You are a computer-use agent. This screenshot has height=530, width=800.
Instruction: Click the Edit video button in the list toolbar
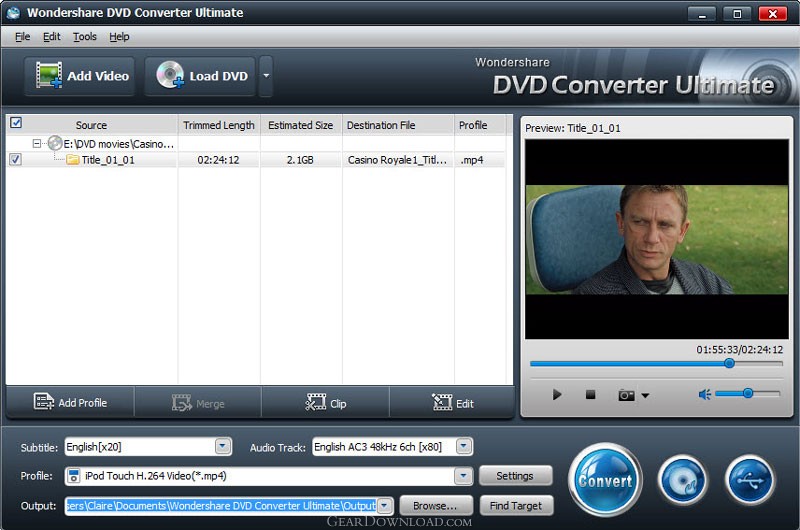coord(453,403)
